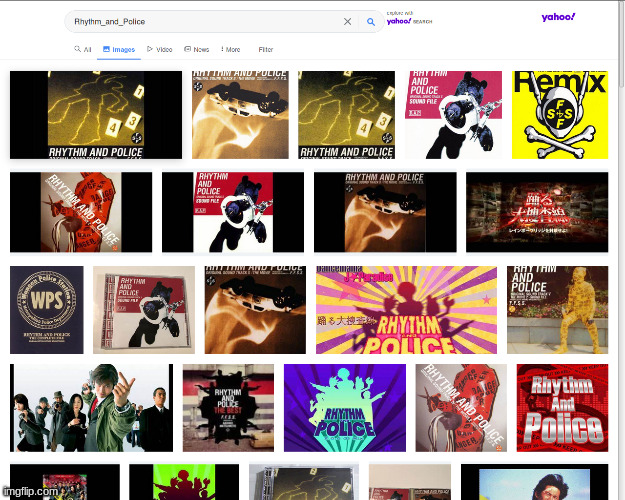
Task: Open the navy WPS police emblem image
Action: click(x=47, y=310)
